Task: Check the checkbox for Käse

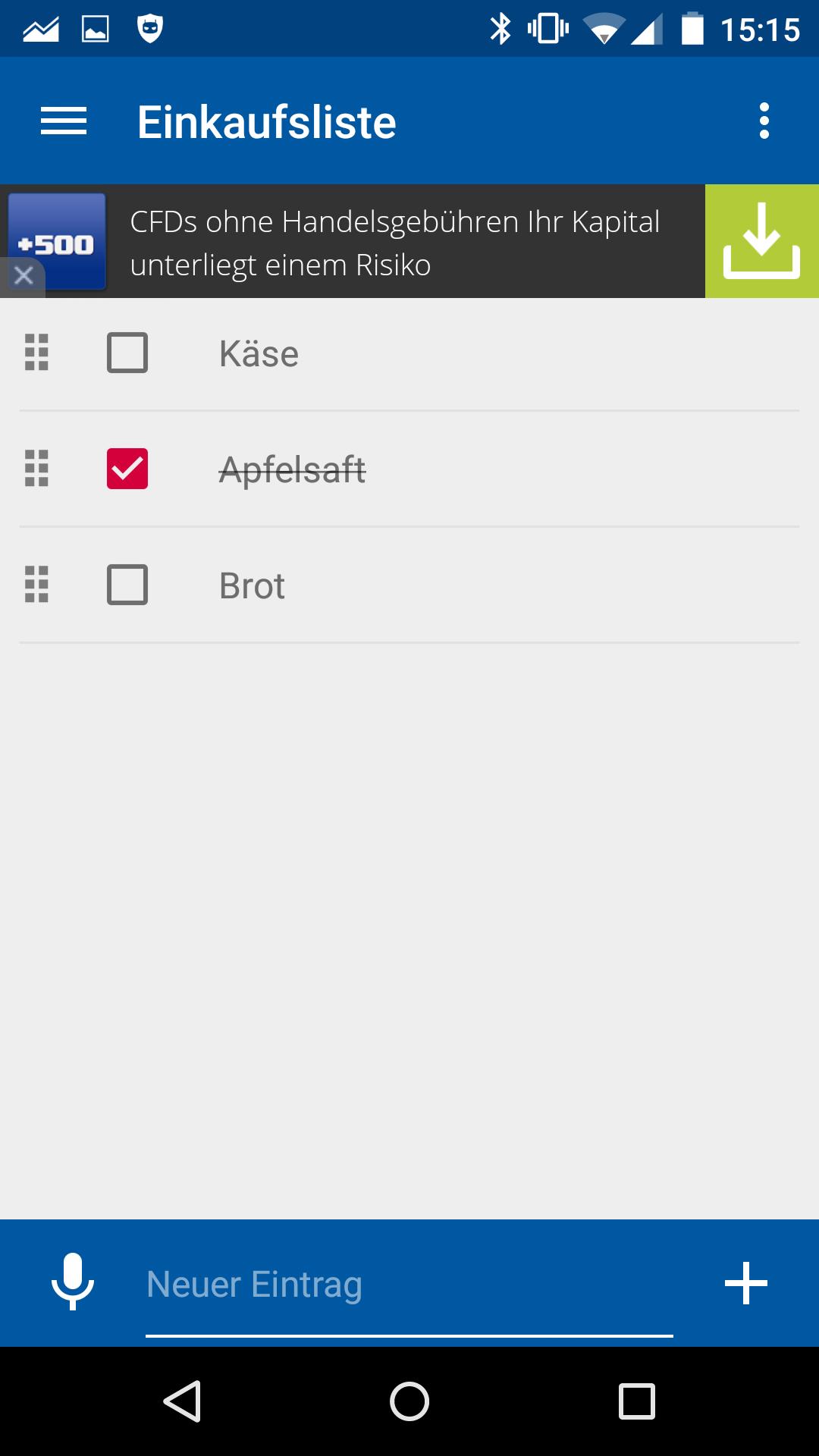Action: click(127, 352)
